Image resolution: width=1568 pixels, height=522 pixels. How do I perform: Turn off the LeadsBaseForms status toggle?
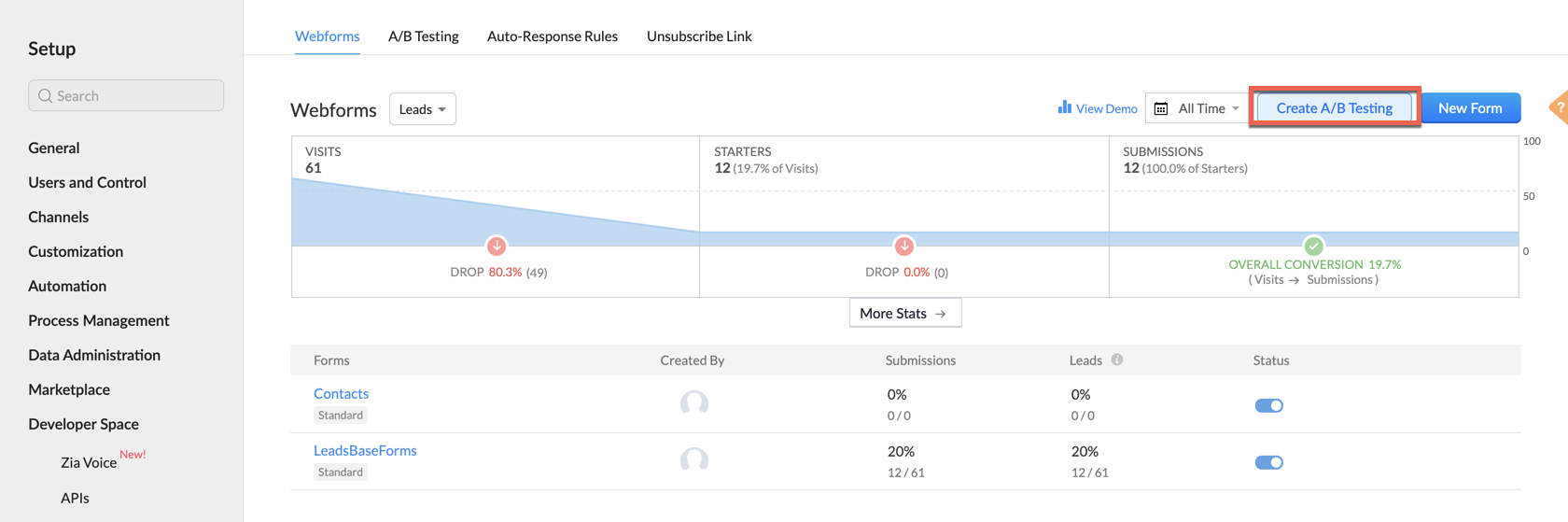(x=1268, y=462)
